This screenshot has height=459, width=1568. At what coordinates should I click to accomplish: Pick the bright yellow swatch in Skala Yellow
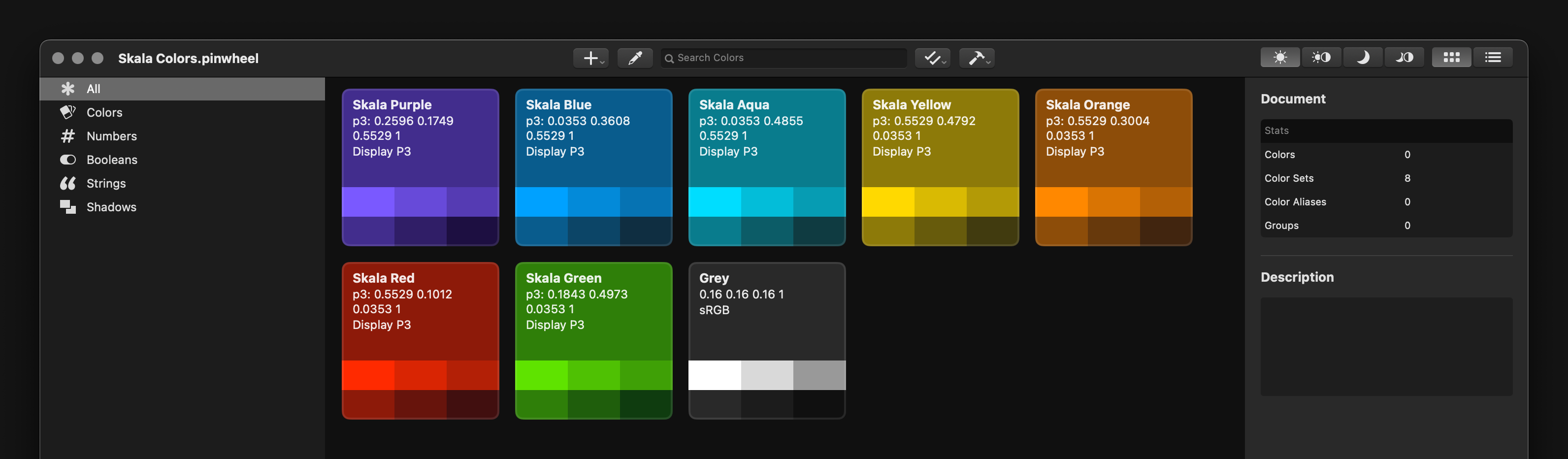pyautogui.click(x=888, y=202)
